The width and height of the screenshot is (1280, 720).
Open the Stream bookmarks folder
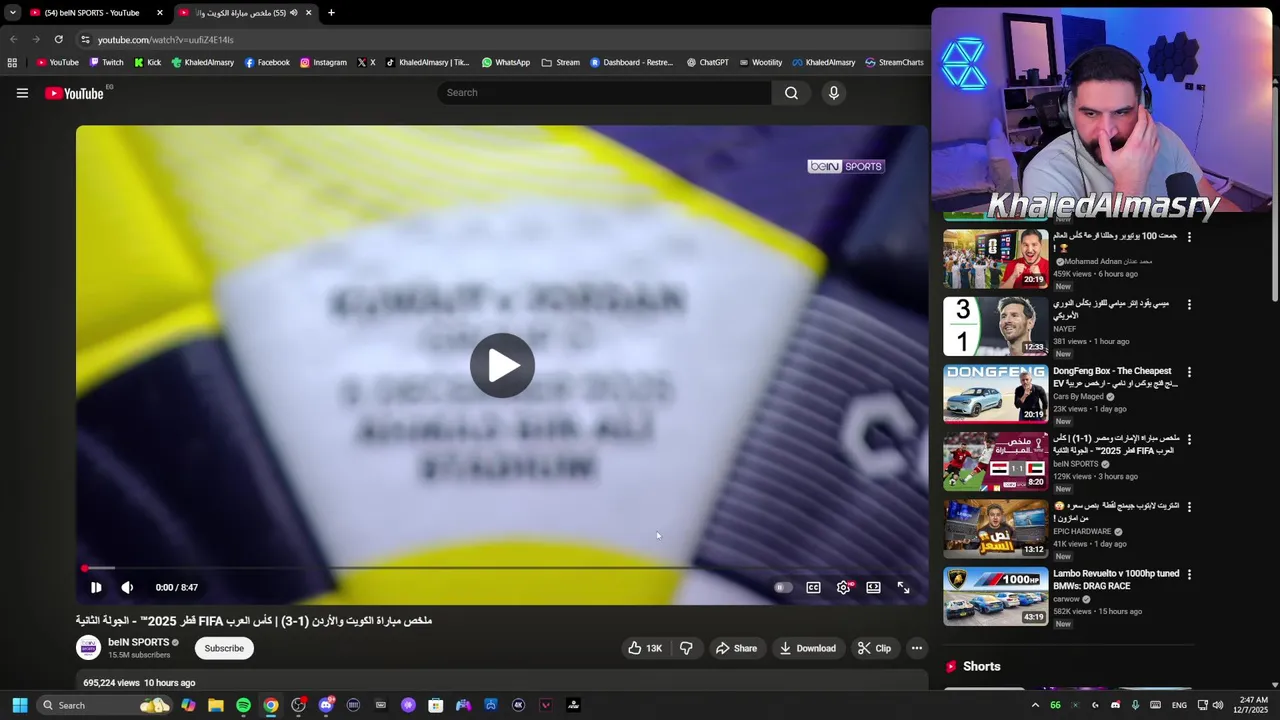[560, 62]
